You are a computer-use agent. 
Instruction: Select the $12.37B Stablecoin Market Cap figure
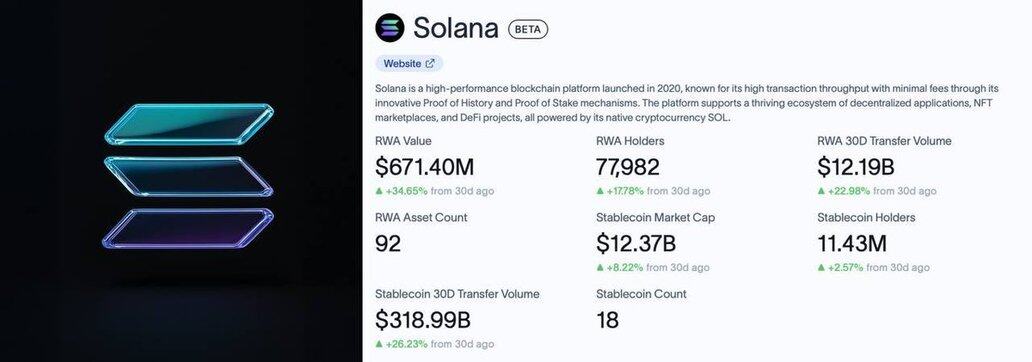click(636, 244)
